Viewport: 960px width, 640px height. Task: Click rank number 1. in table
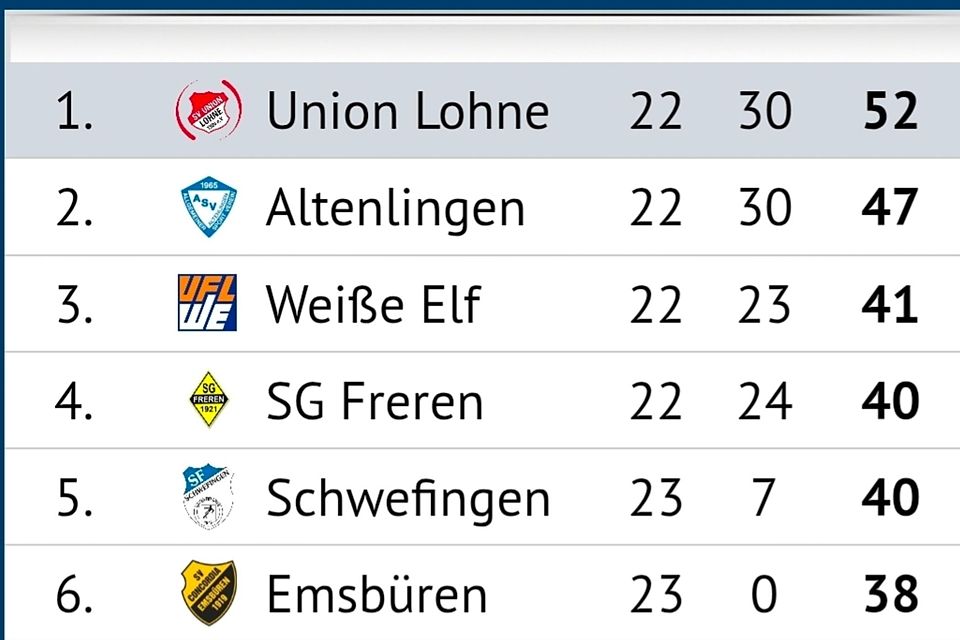coord(74,111)
